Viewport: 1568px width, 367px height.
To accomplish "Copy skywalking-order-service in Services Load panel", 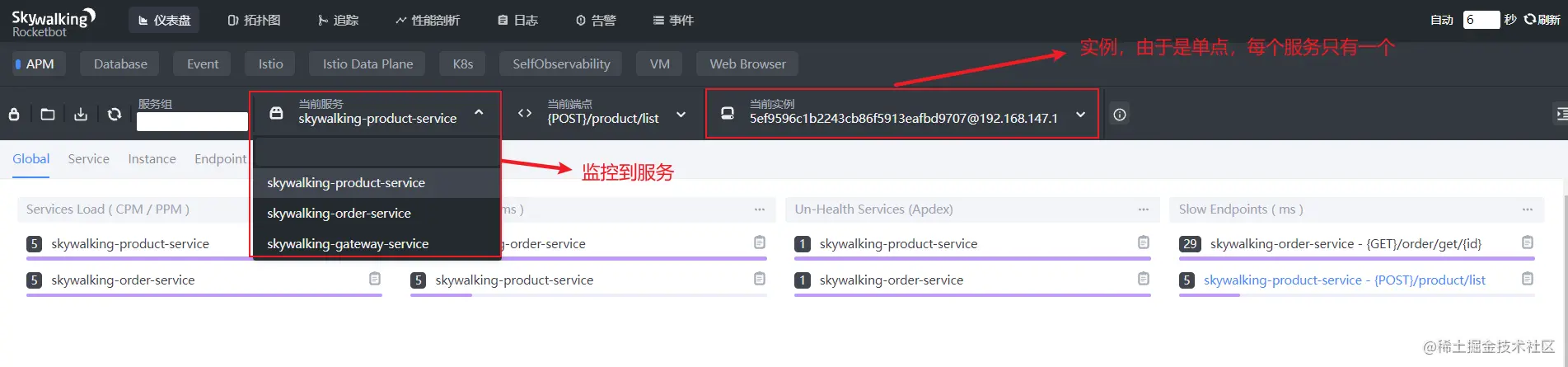I will (x=375, y=279).
